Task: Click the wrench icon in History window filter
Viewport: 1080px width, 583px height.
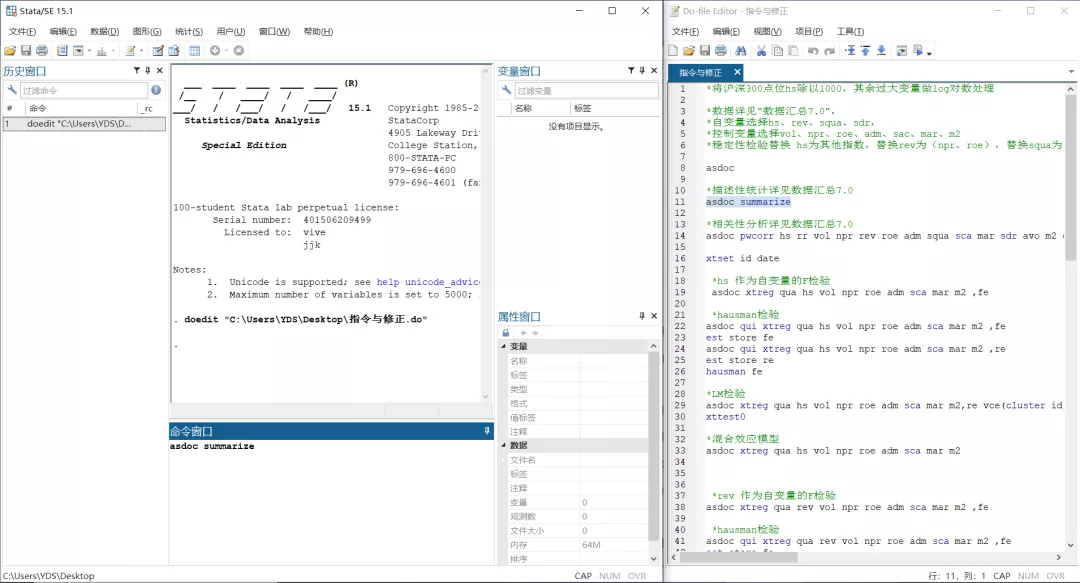Action: point(12,90)
